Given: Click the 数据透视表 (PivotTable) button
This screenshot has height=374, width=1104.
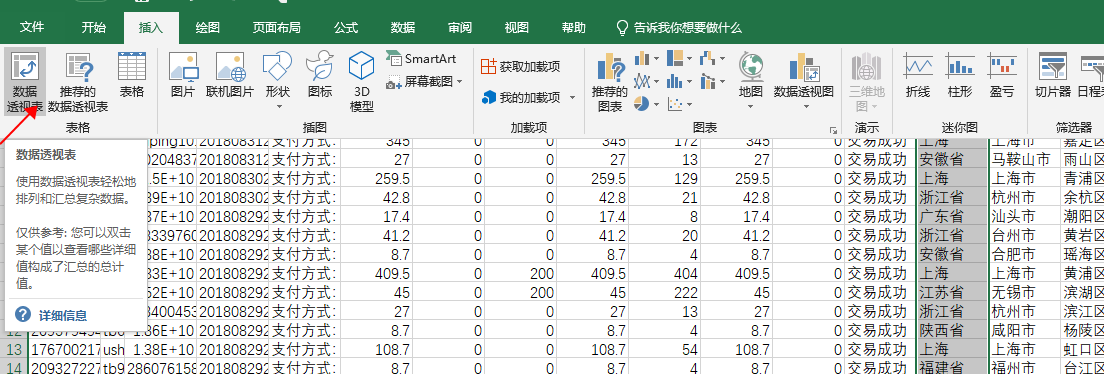Looking at the screenshot, I should (x=25, y=82).
